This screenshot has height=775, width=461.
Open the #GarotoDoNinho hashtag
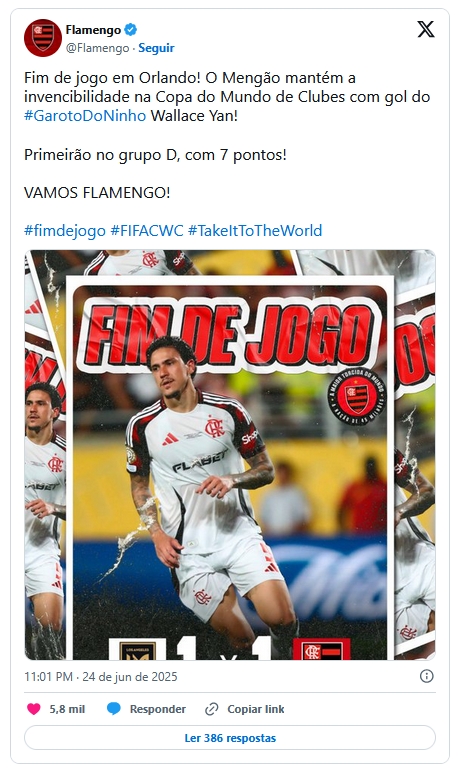tap(85, 116)
